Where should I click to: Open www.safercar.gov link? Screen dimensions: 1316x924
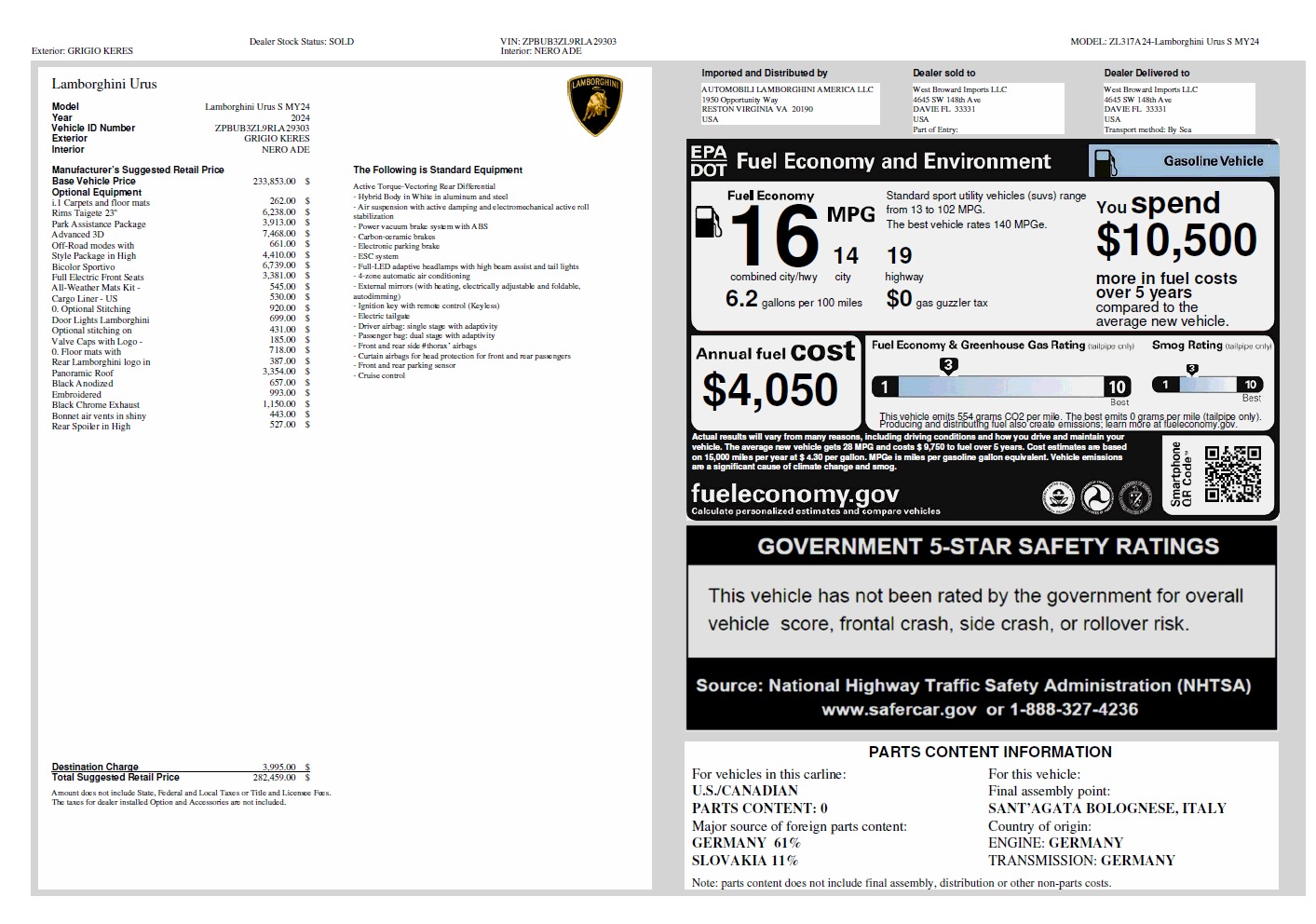click(899, 709)
